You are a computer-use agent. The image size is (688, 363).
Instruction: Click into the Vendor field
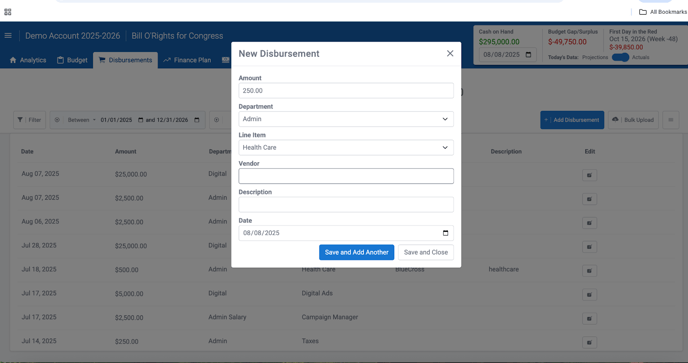coord(346,176)
